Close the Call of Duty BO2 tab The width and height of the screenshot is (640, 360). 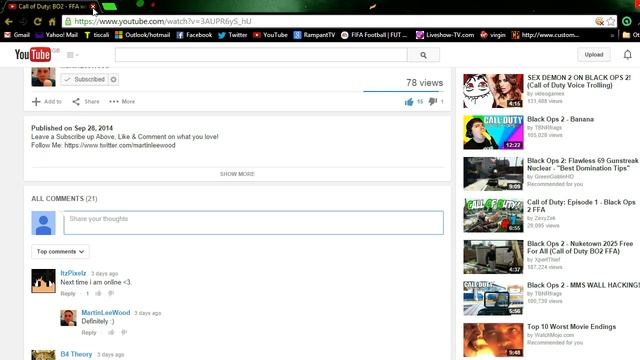(93, 7)
